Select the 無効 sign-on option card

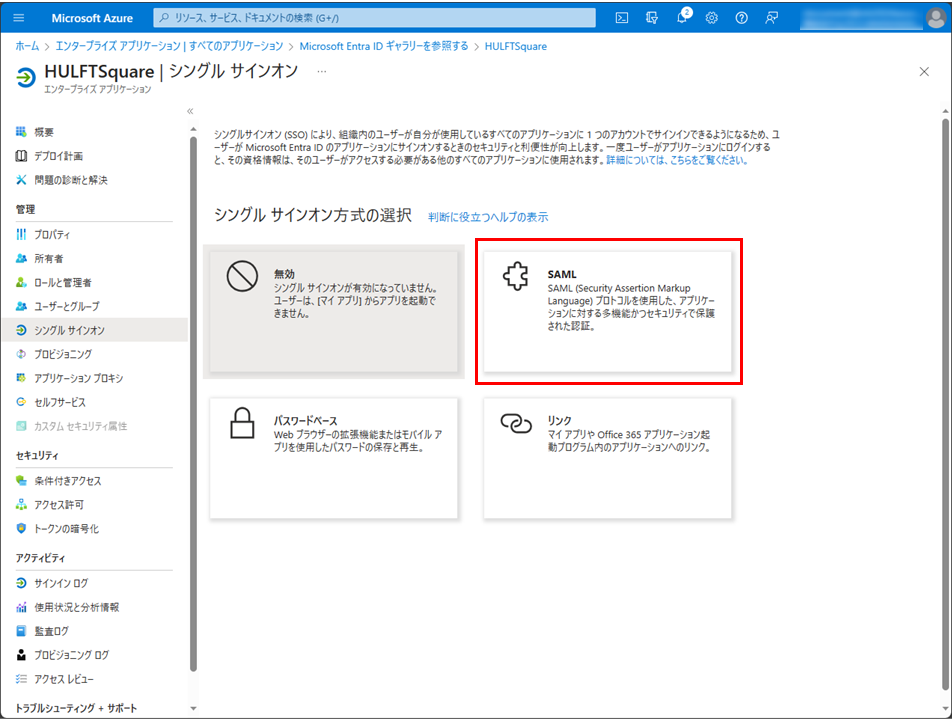[333, 311]
